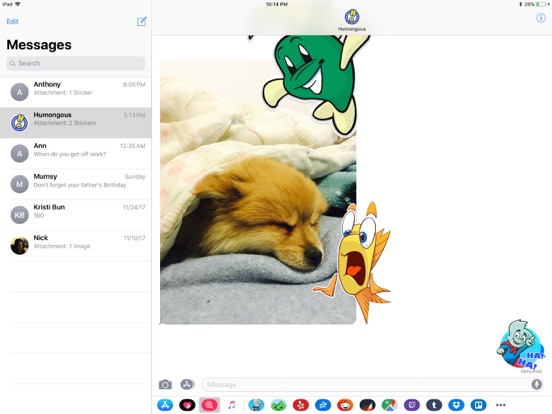Open the Ann conversation
This screenshot has height=414, width=552.
pos(76,153)
